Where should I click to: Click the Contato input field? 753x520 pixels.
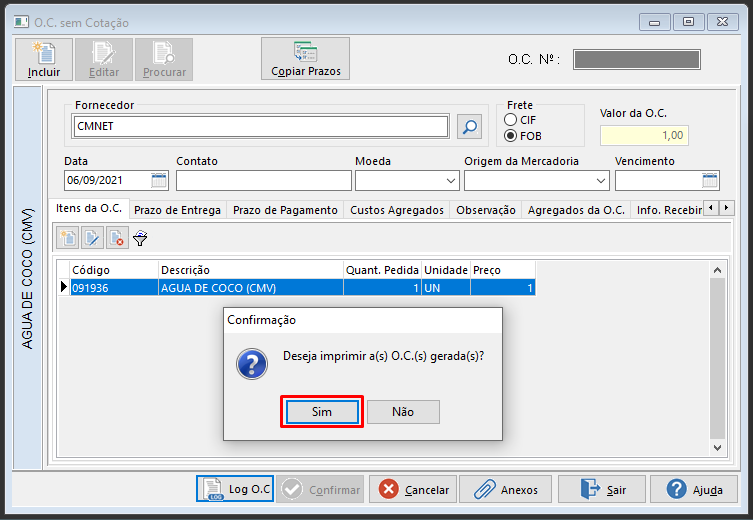[x=264, y=181]
